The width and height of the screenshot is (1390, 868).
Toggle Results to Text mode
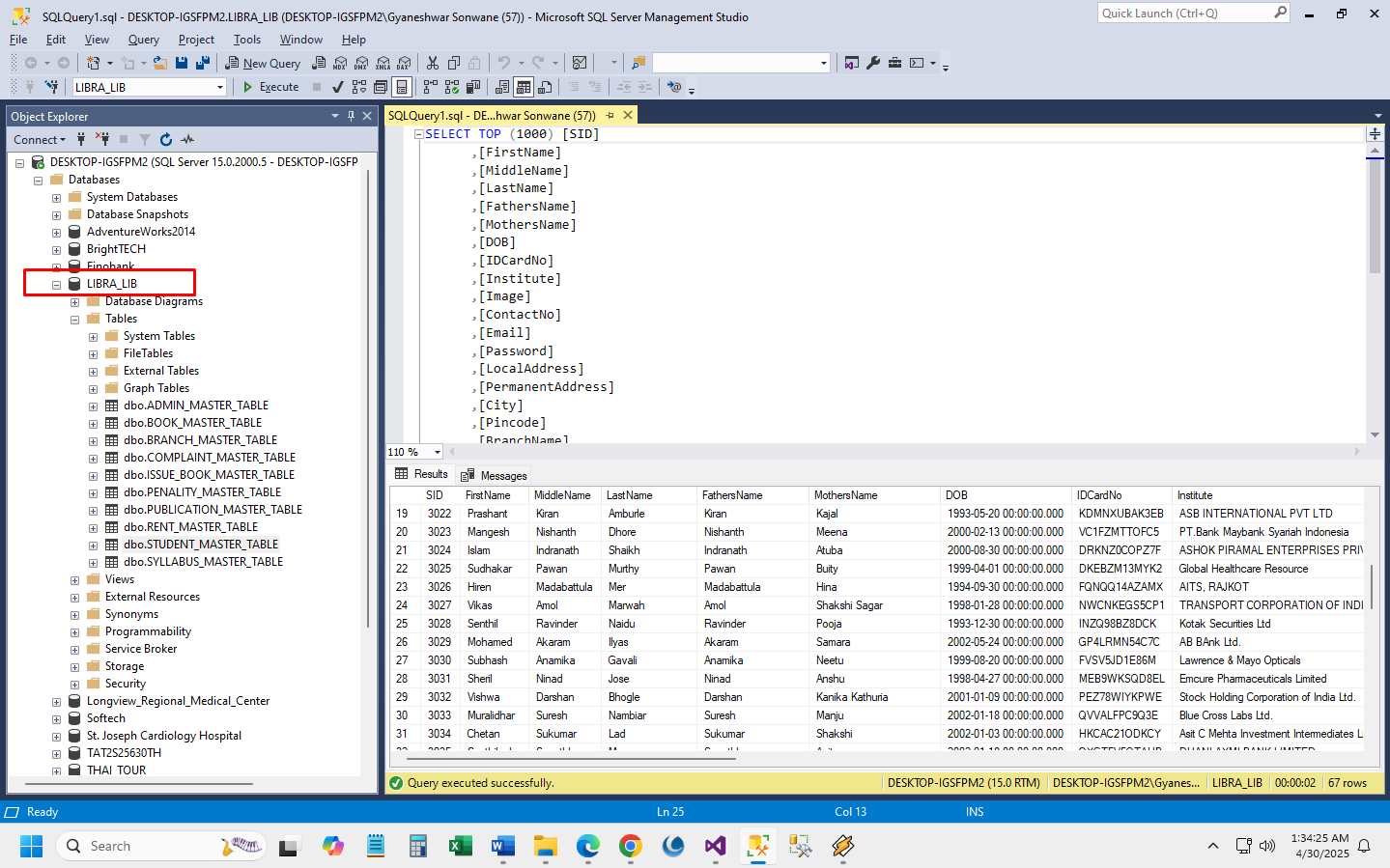click(x=501, y=87)
